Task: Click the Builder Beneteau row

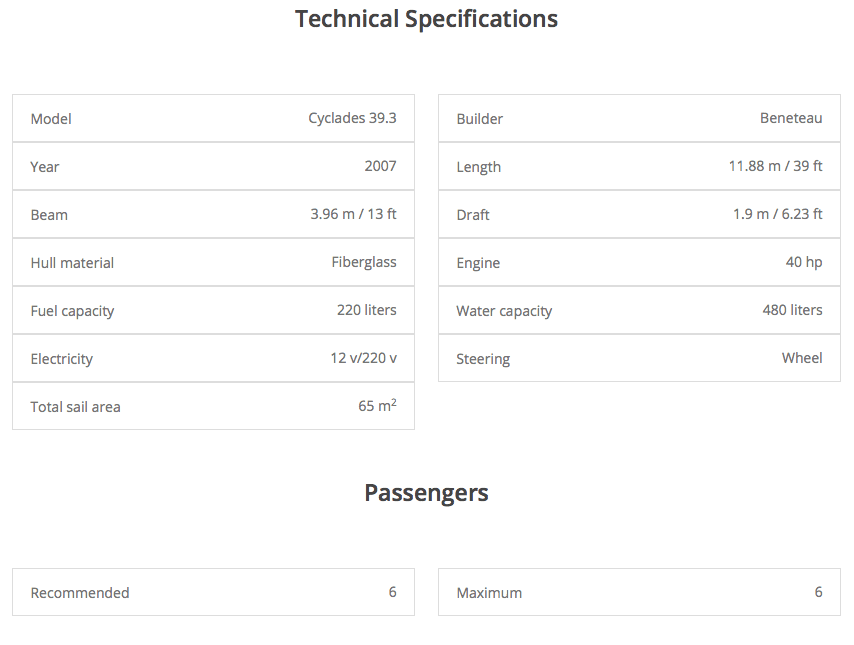Action: coord(639,118)
